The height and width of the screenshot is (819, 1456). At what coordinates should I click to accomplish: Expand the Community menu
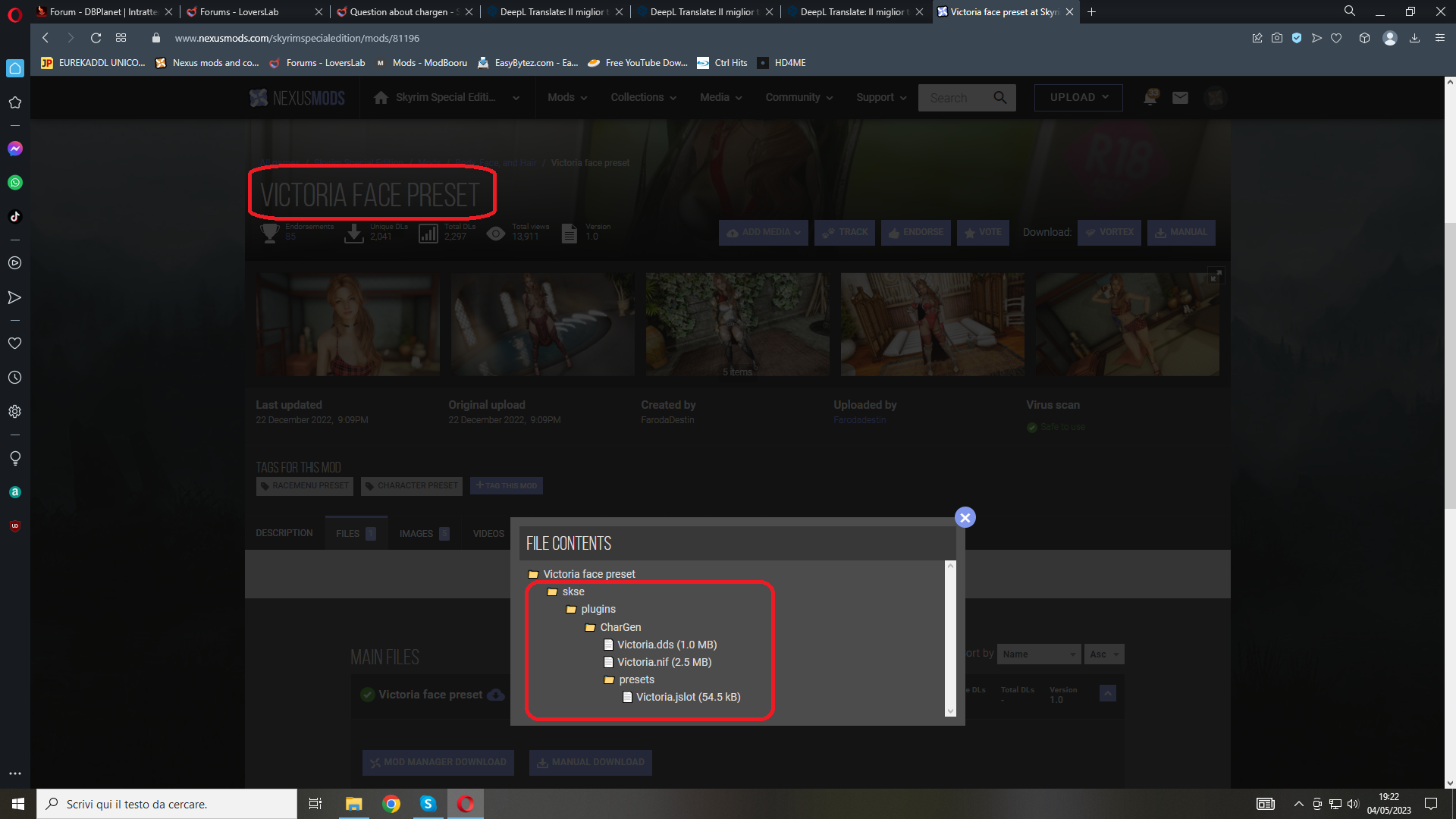point(799,97)
